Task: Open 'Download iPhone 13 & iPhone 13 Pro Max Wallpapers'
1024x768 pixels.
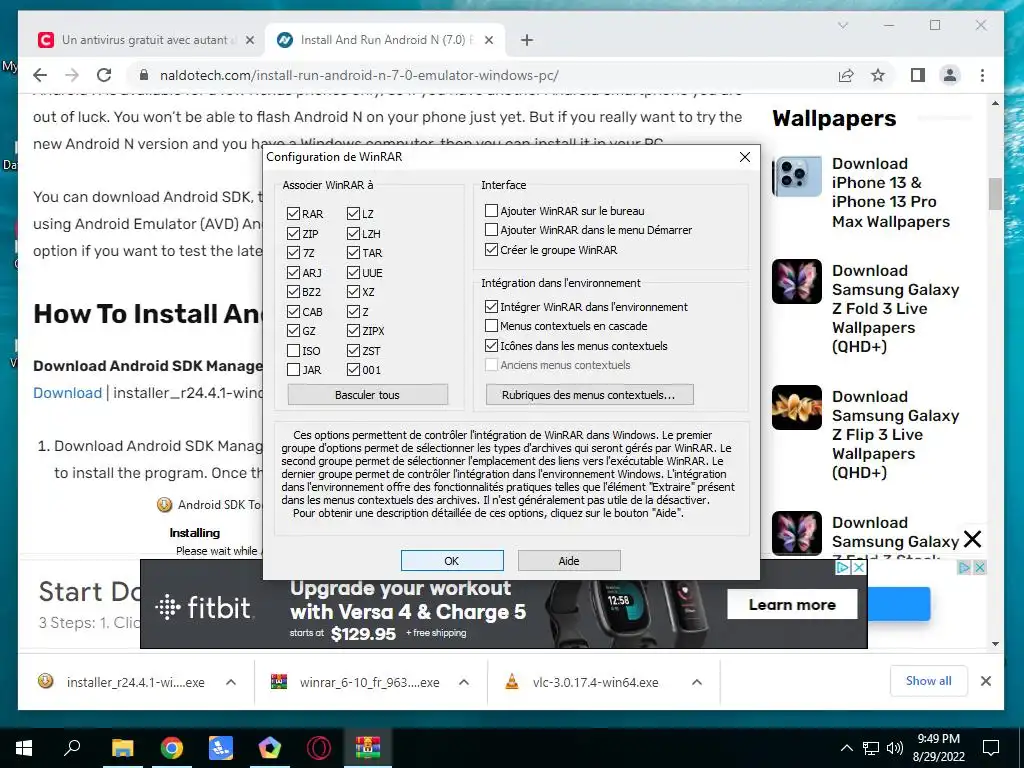Action: click(x=891, y=193)
